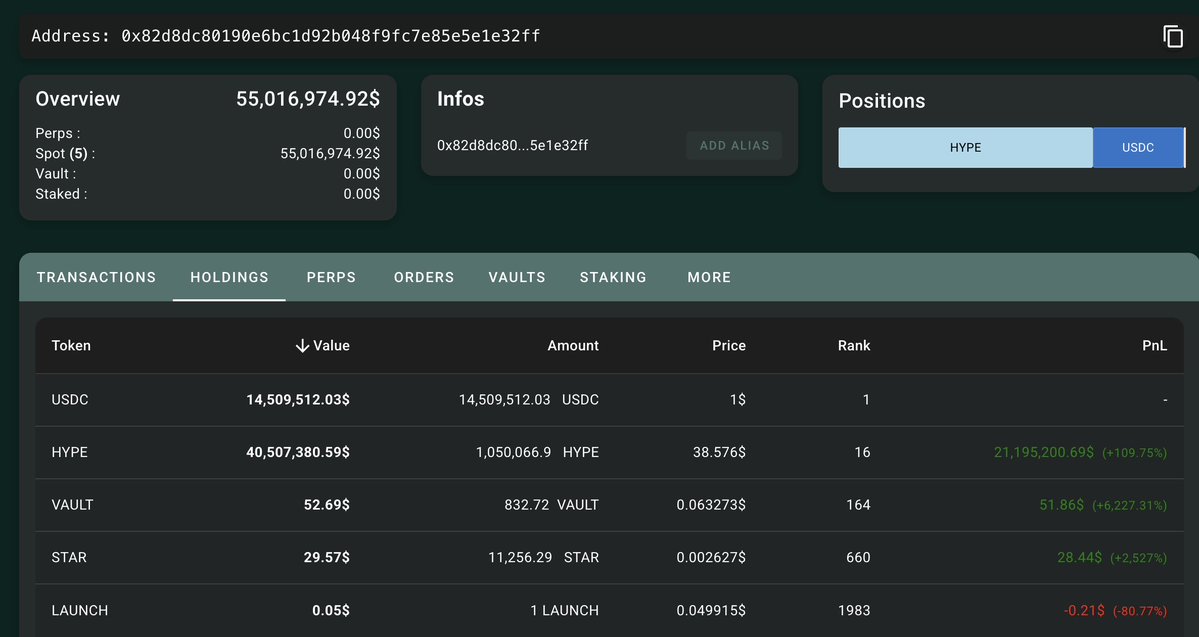Select the VAULT token in holdings
The height and width of the screenshot is (637, 1199).
point(72,505)
